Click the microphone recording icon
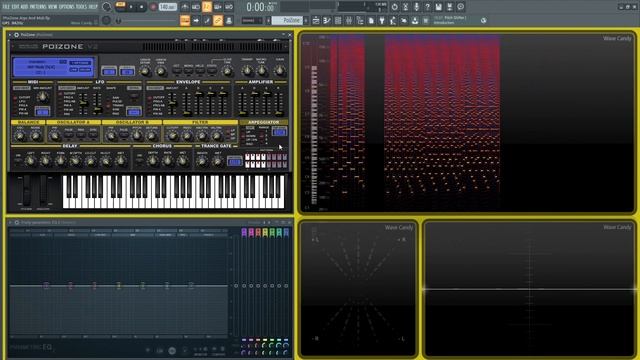Viewport: 640px width, 360px height. 416,7
